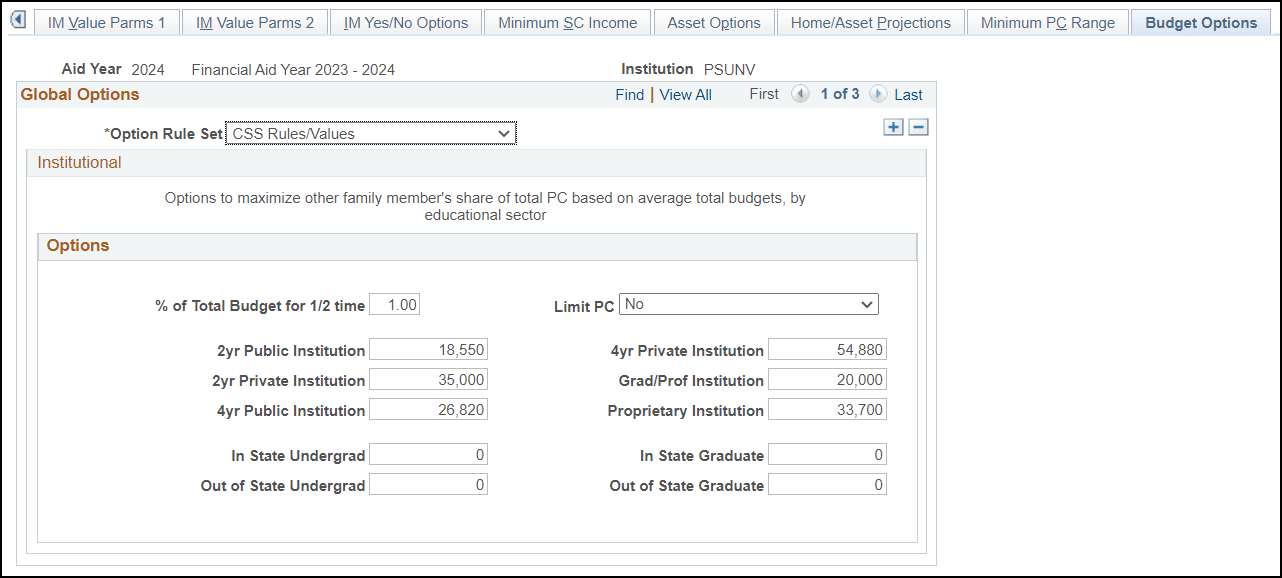The image size is (1282, 578).
Task: Open the Minimum SC Income tab
Action: click(567, 21)
